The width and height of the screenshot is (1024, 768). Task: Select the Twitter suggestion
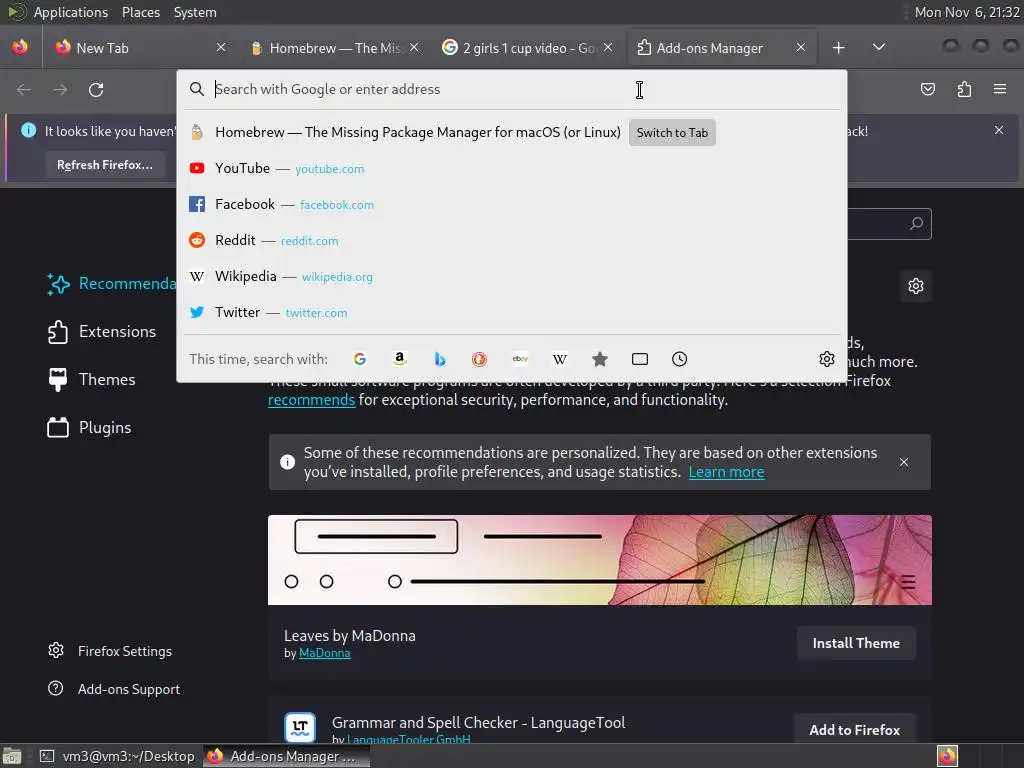[x=512, y=312]
